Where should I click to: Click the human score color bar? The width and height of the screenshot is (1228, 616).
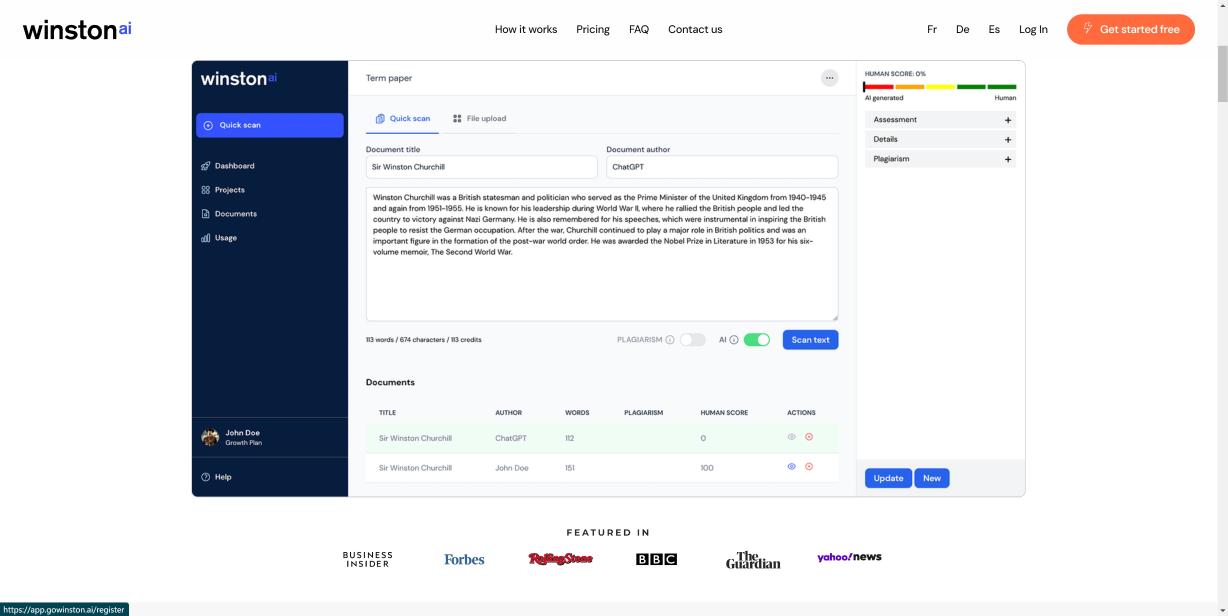click(940, 87)
